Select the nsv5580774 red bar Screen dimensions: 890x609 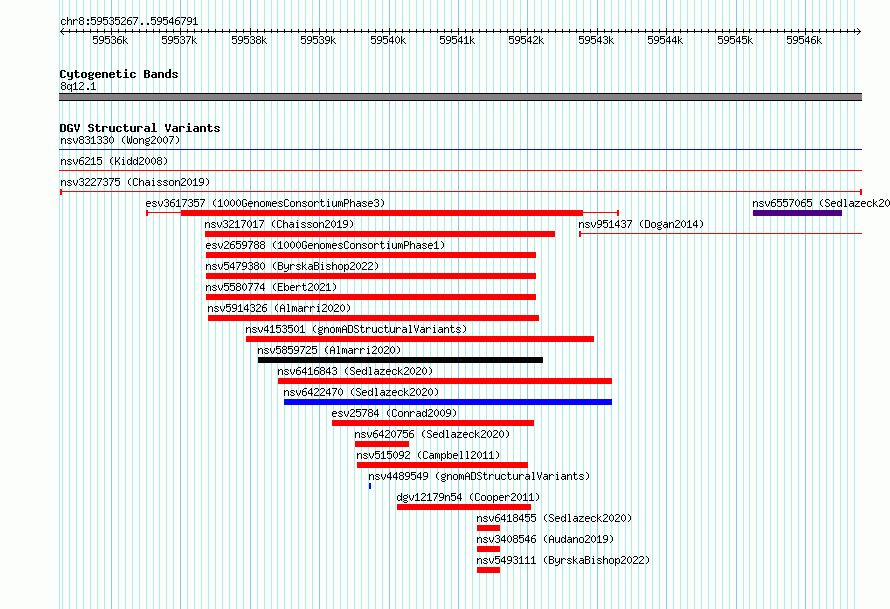[371, 297]
